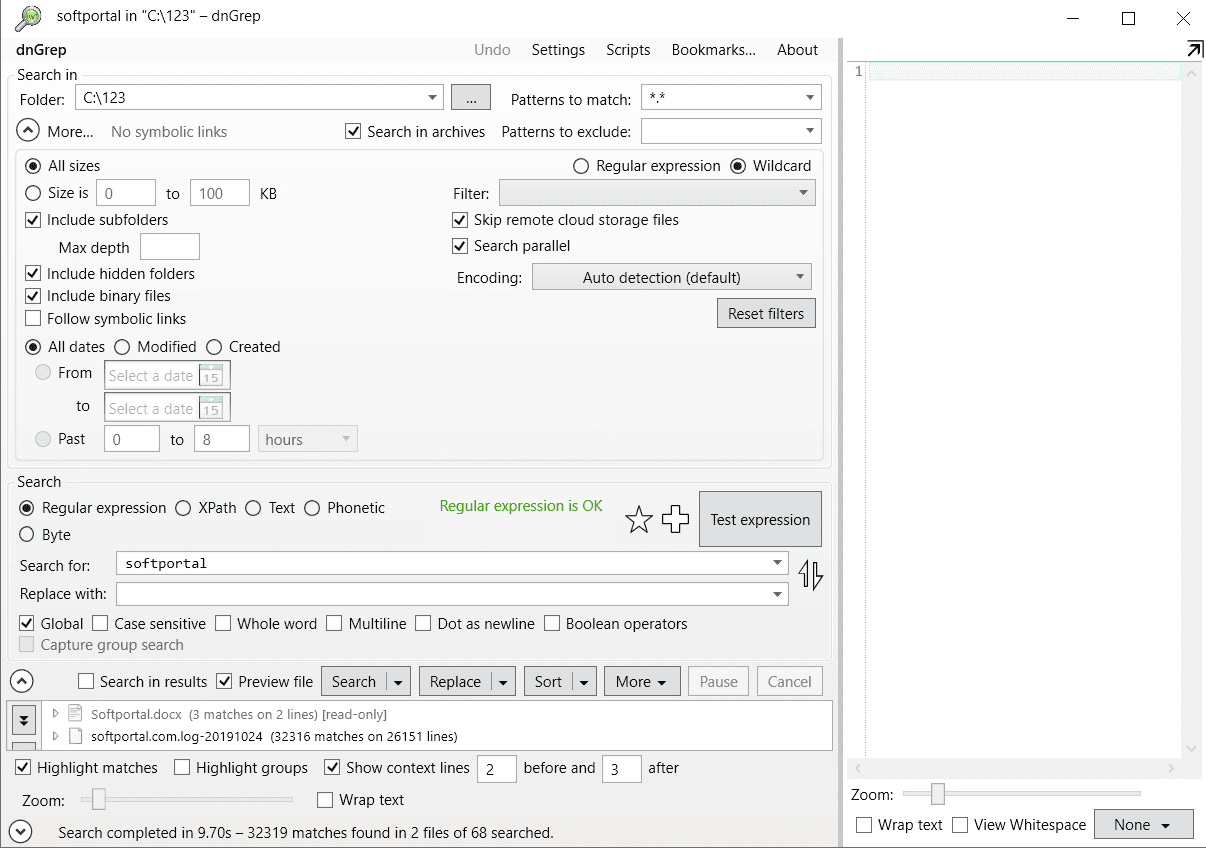Open the Filter combo box
The height and width of the screenshot is (848, 1206).
point(657,193)
